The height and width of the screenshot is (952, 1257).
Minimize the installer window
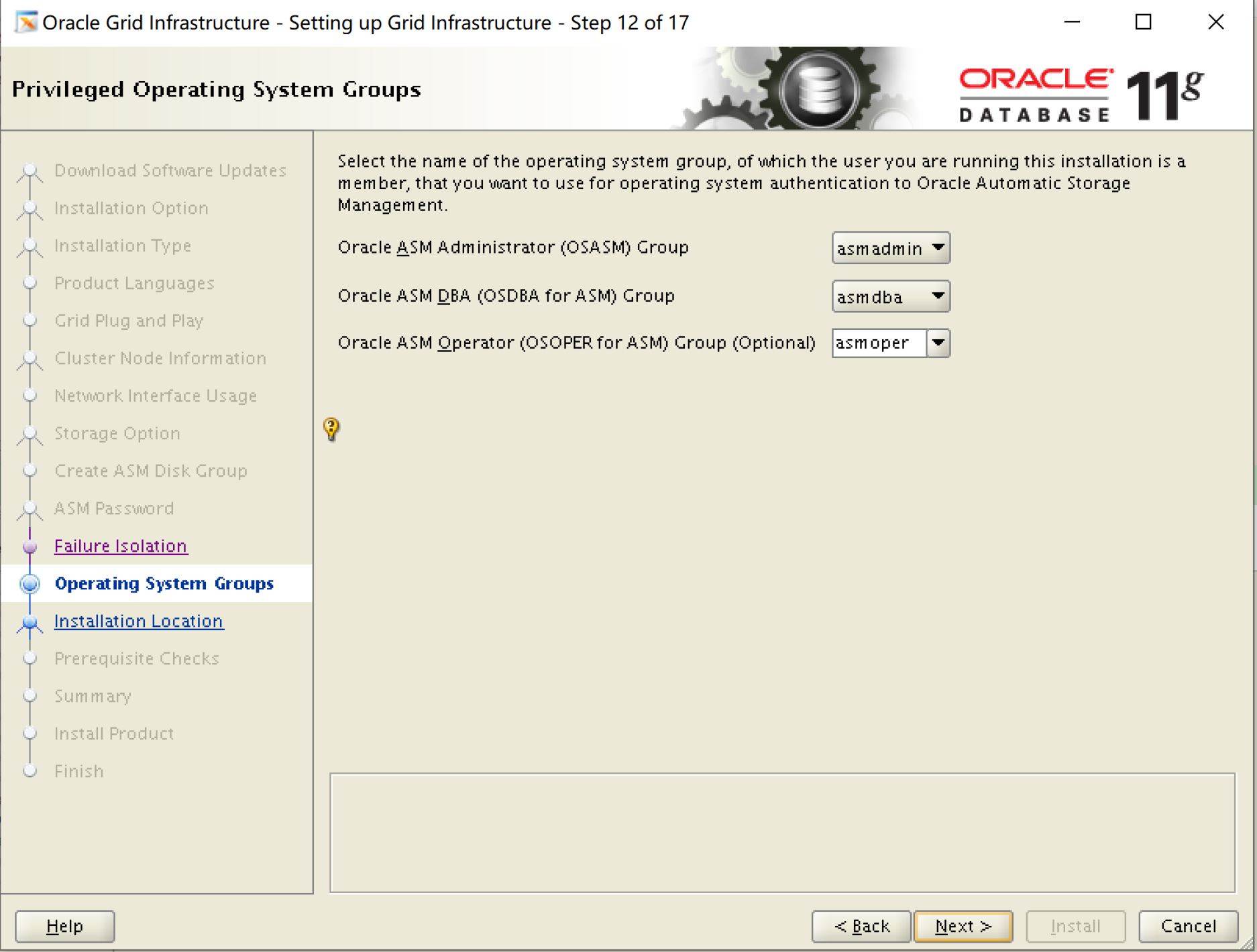click(x=1072, y=22)
